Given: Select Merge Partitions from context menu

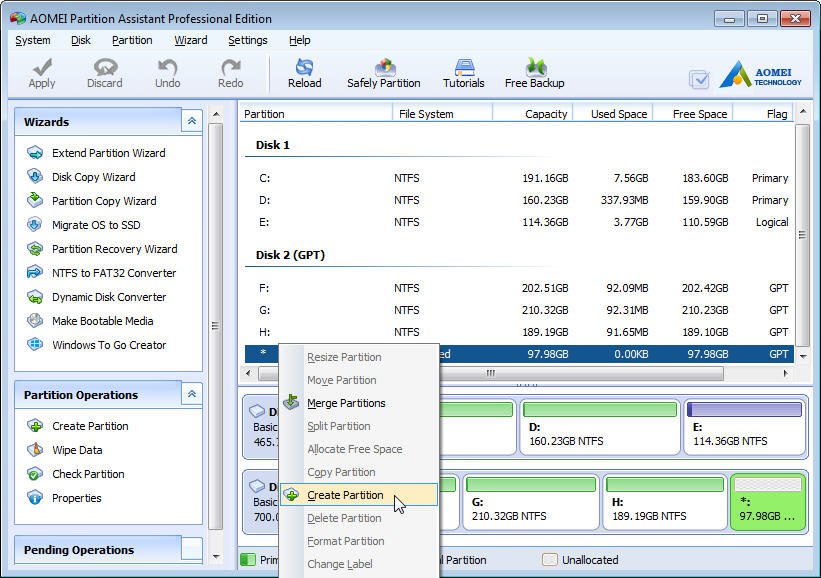Looking at the screenshot, I should [x=346, y=403].
